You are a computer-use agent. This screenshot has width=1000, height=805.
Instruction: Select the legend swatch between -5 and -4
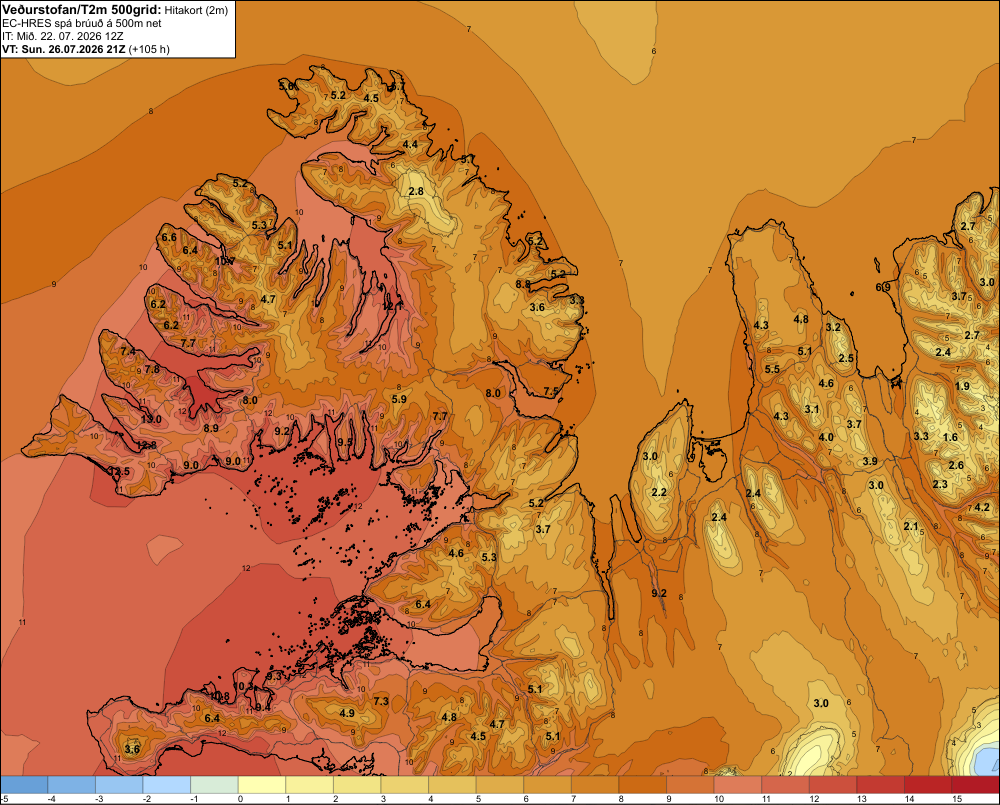pyautogui.click(x=24, y=784)
